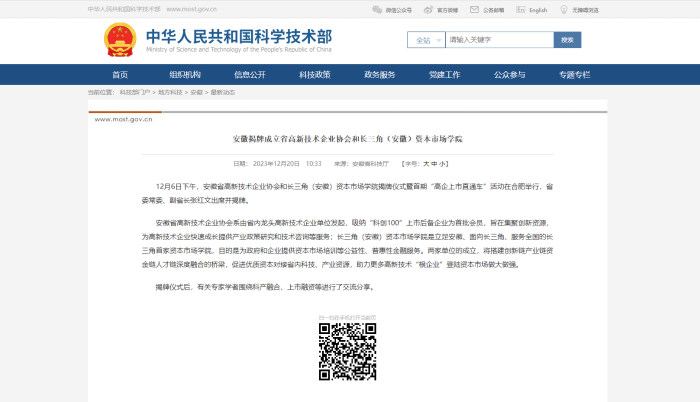Click the Weibo 官方微博 icon
Image resolution: width=700 pixels, height=402 pixels.
click(x=428, y=10)
